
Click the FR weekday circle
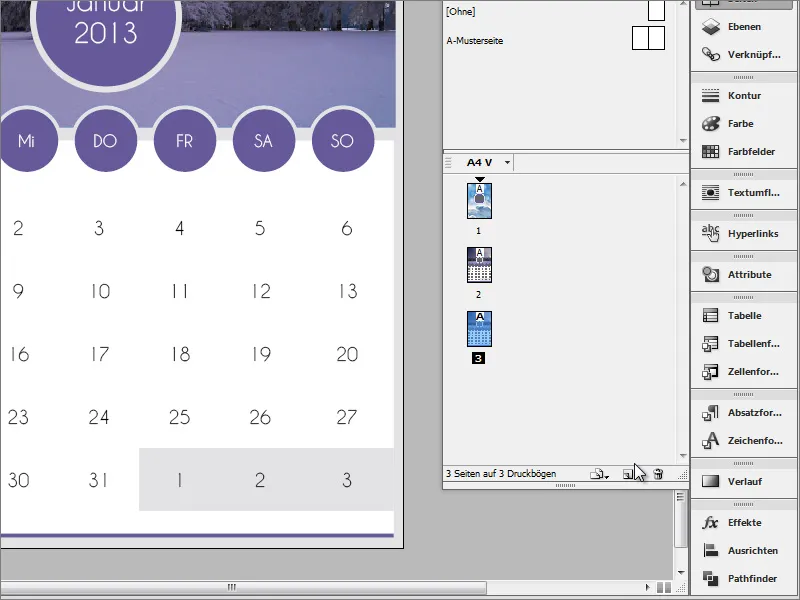pos(185,141)
